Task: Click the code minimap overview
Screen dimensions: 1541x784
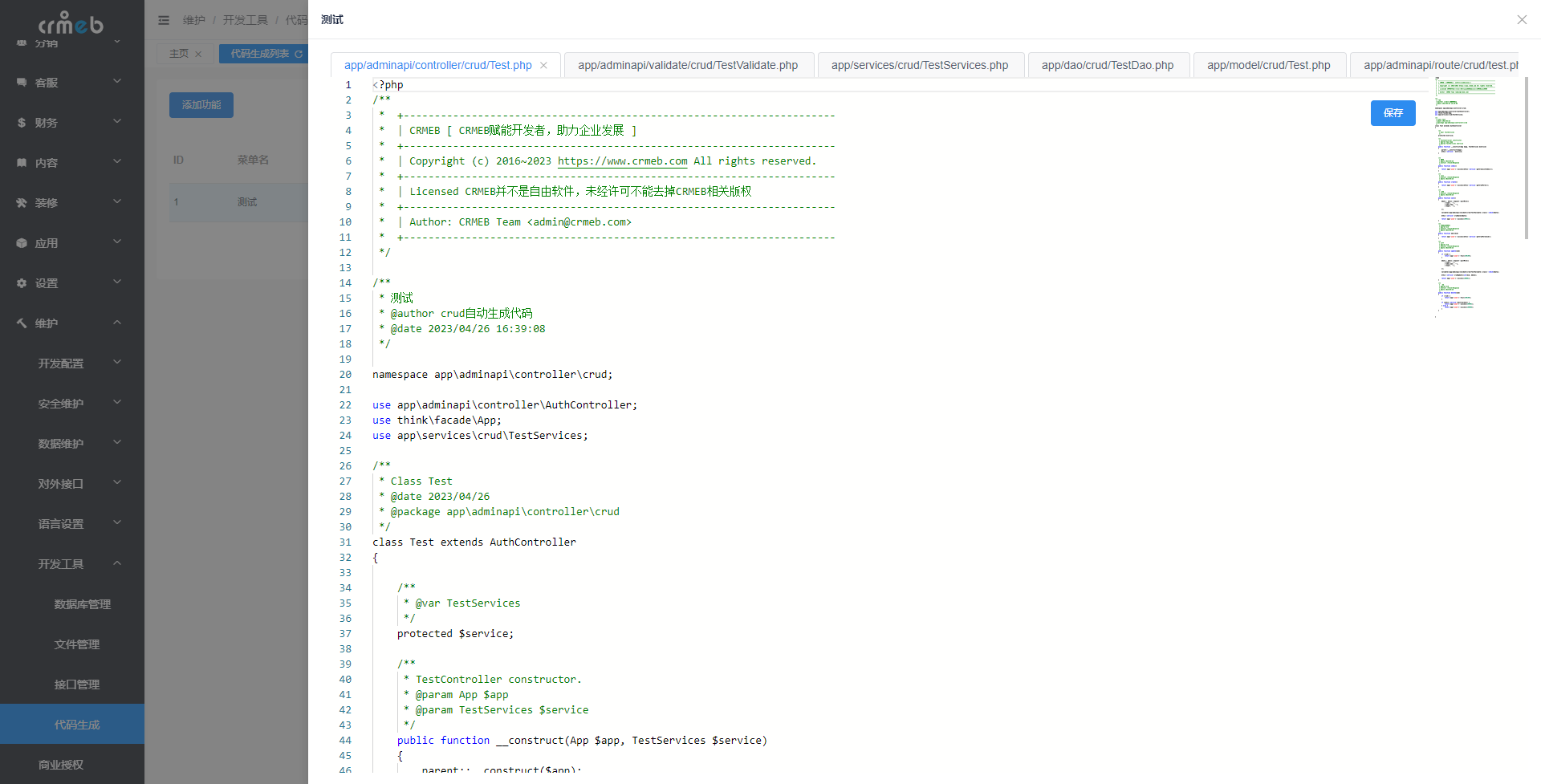Action: [x=1467, y=197]
